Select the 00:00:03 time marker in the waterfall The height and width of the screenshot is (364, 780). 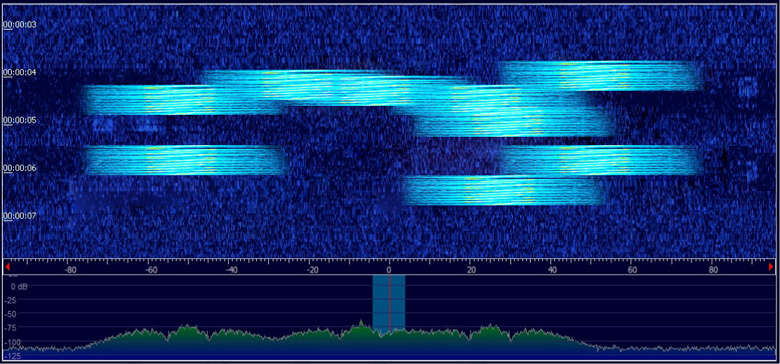[19, 24]
